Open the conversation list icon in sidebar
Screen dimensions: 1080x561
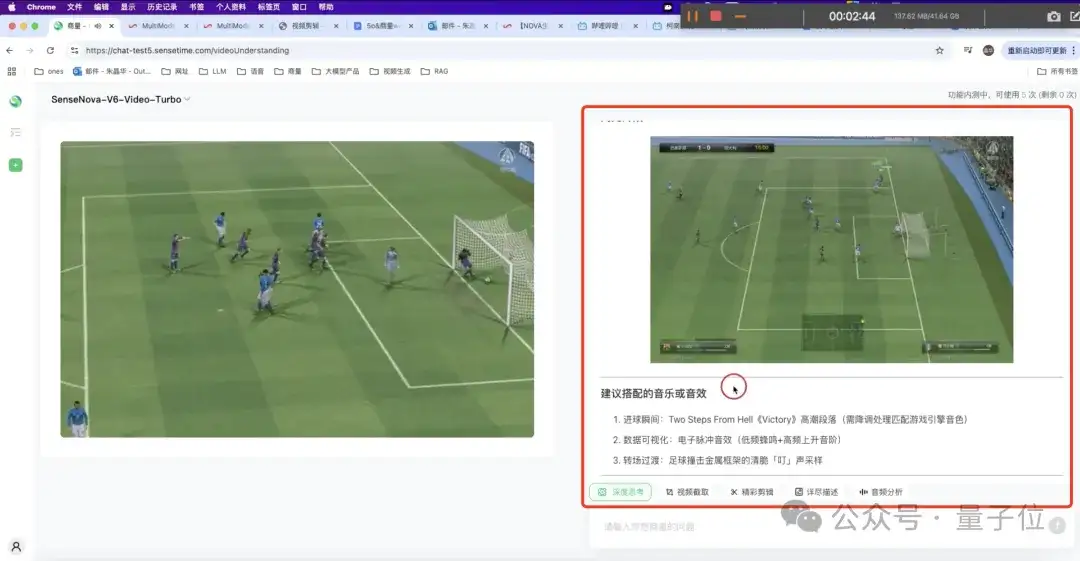pyautogui.click(x=15, y=132)
